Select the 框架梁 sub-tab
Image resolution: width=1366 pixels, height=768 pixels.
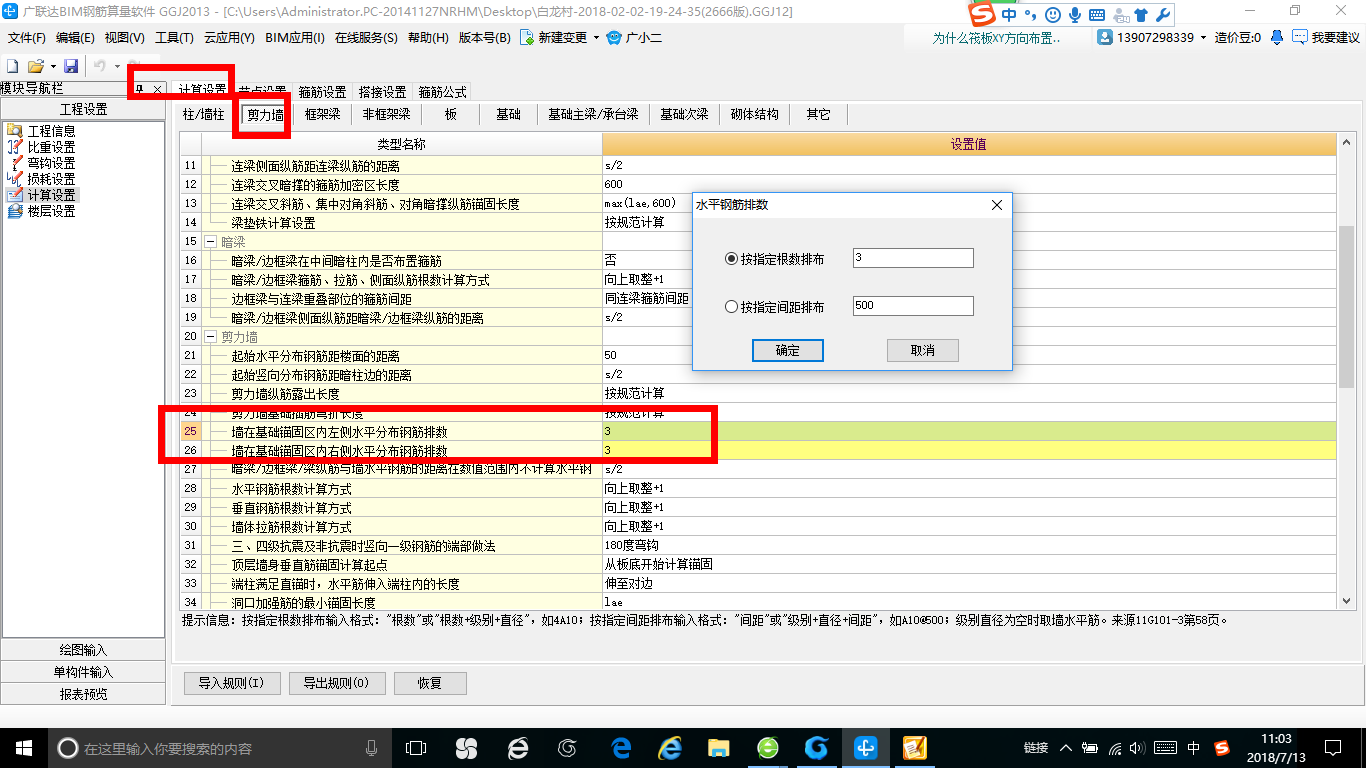coord(322,115)
